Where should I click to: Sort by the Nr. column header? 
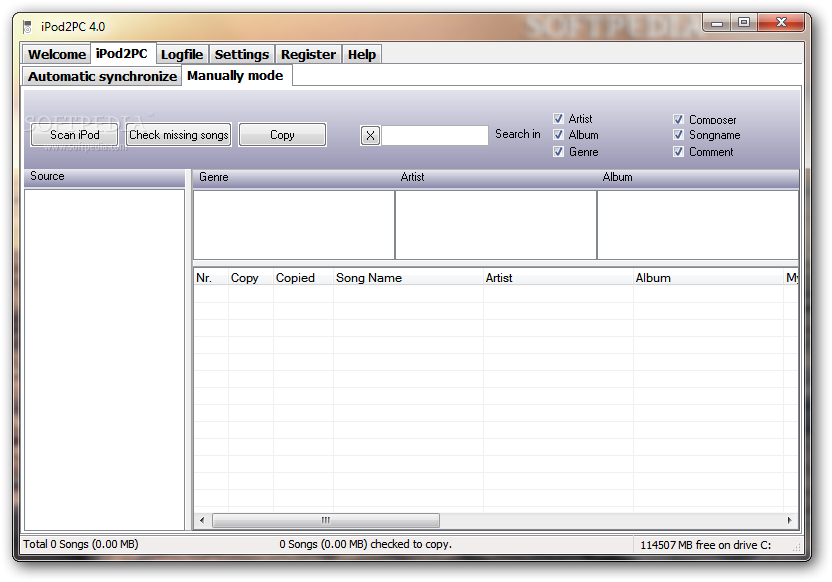click(211, 277)
